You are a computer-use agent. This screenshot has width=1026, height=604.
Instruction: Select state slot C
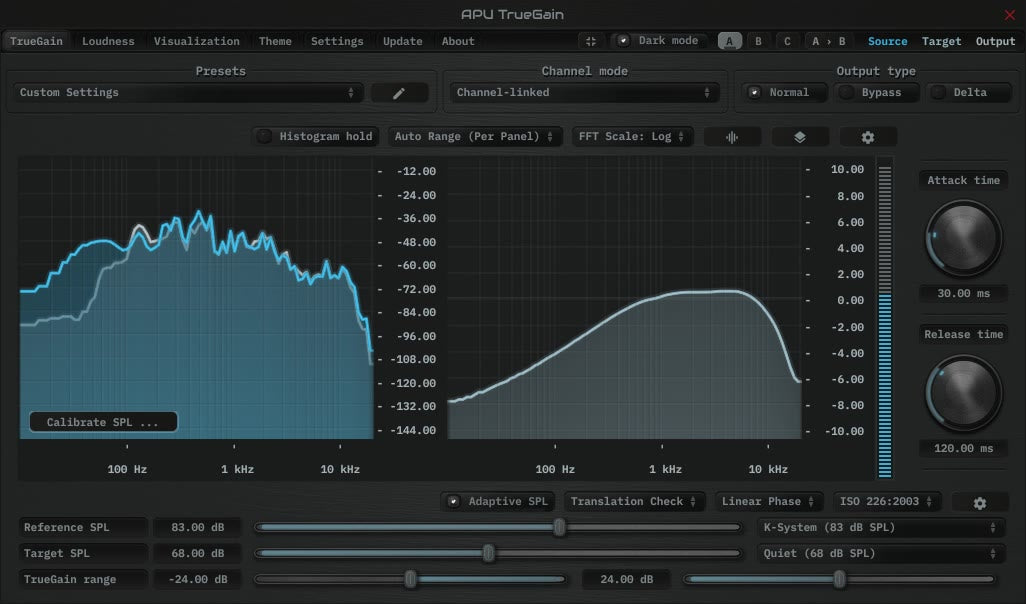[x=787, y=41]
